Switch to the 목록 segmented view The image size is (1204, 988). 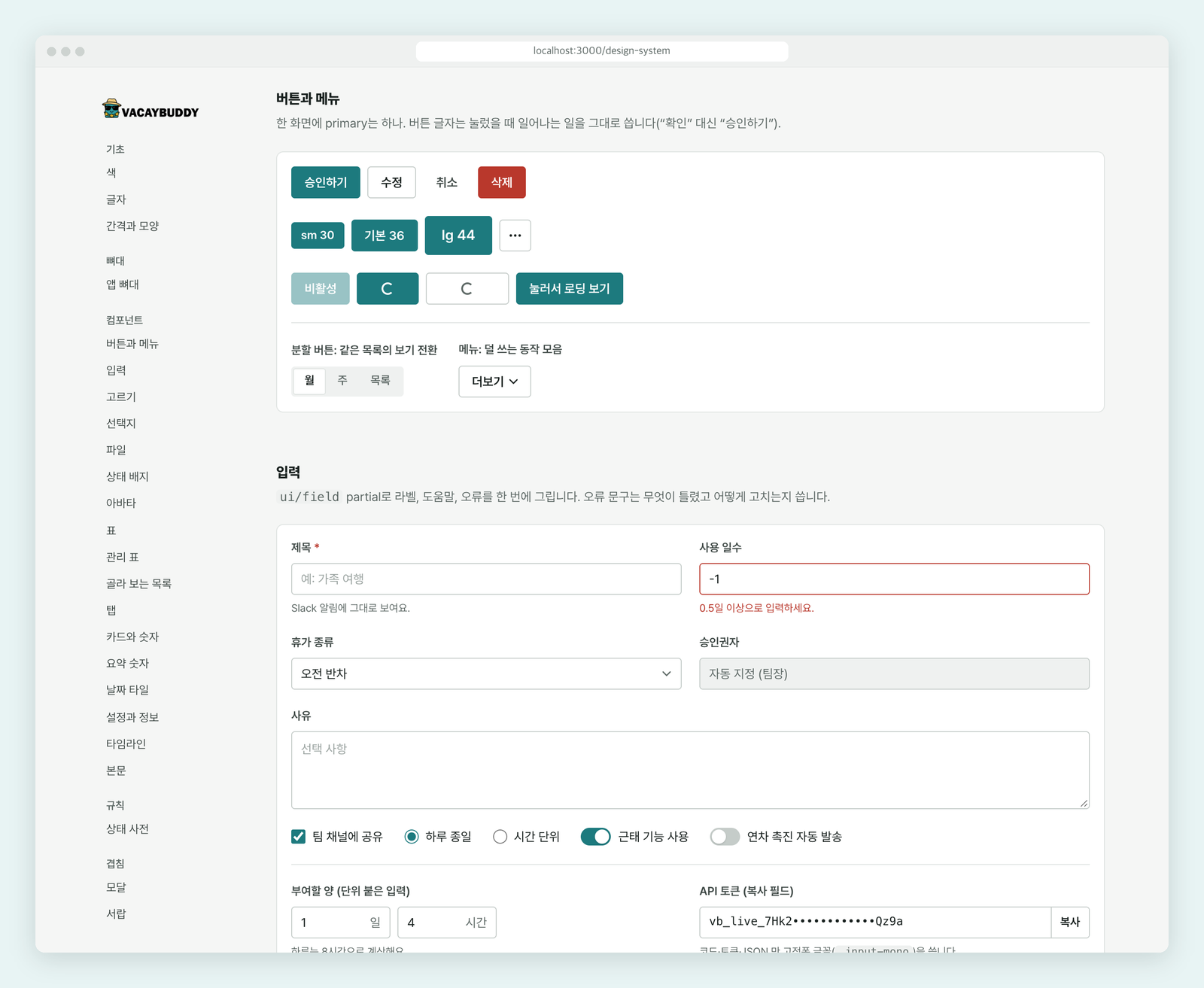(380, 381)
